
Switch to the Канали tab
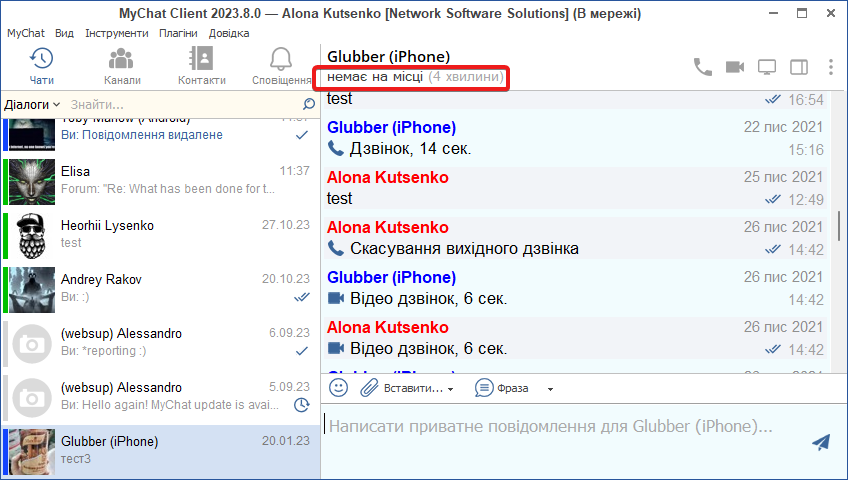tap(122, 66)
